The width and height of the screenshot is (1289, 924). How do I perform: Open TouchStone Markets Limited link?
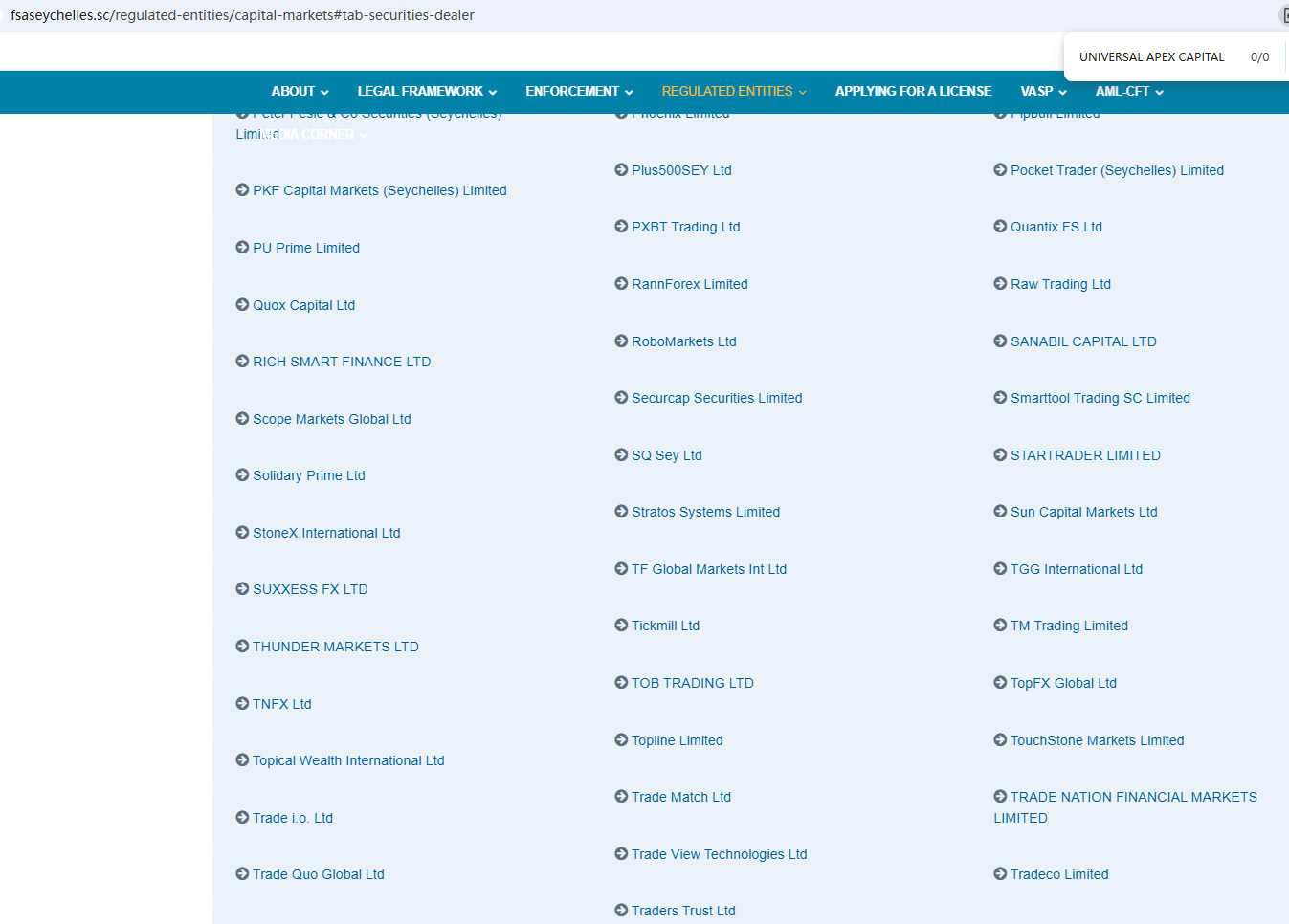(x=1098, y=740)
